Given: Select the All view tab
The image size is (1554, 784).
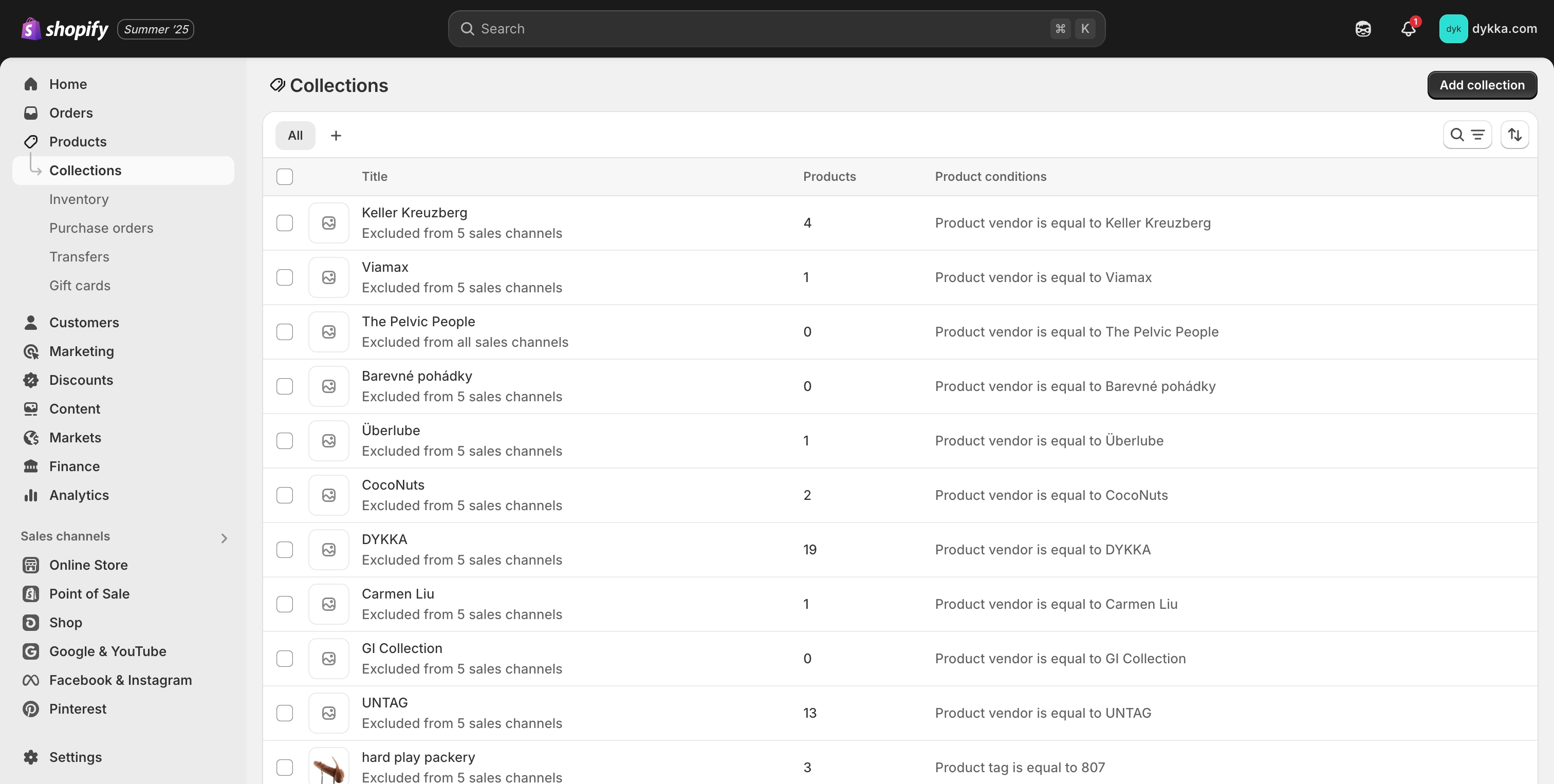Looking at the screenshot, I should point(295,136).
